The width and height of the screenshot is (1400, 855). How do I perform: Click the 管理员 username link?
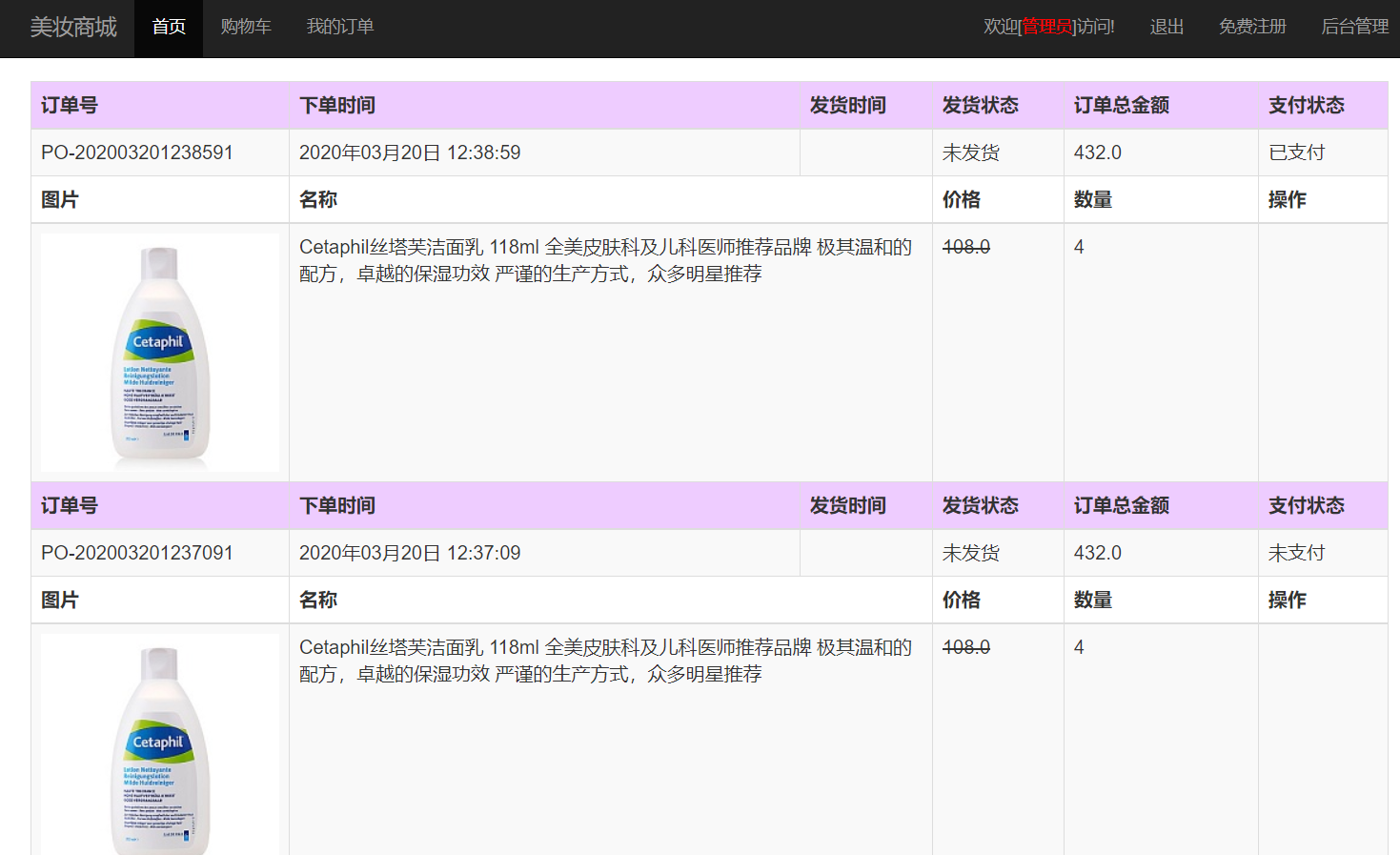click(1047, 27)
